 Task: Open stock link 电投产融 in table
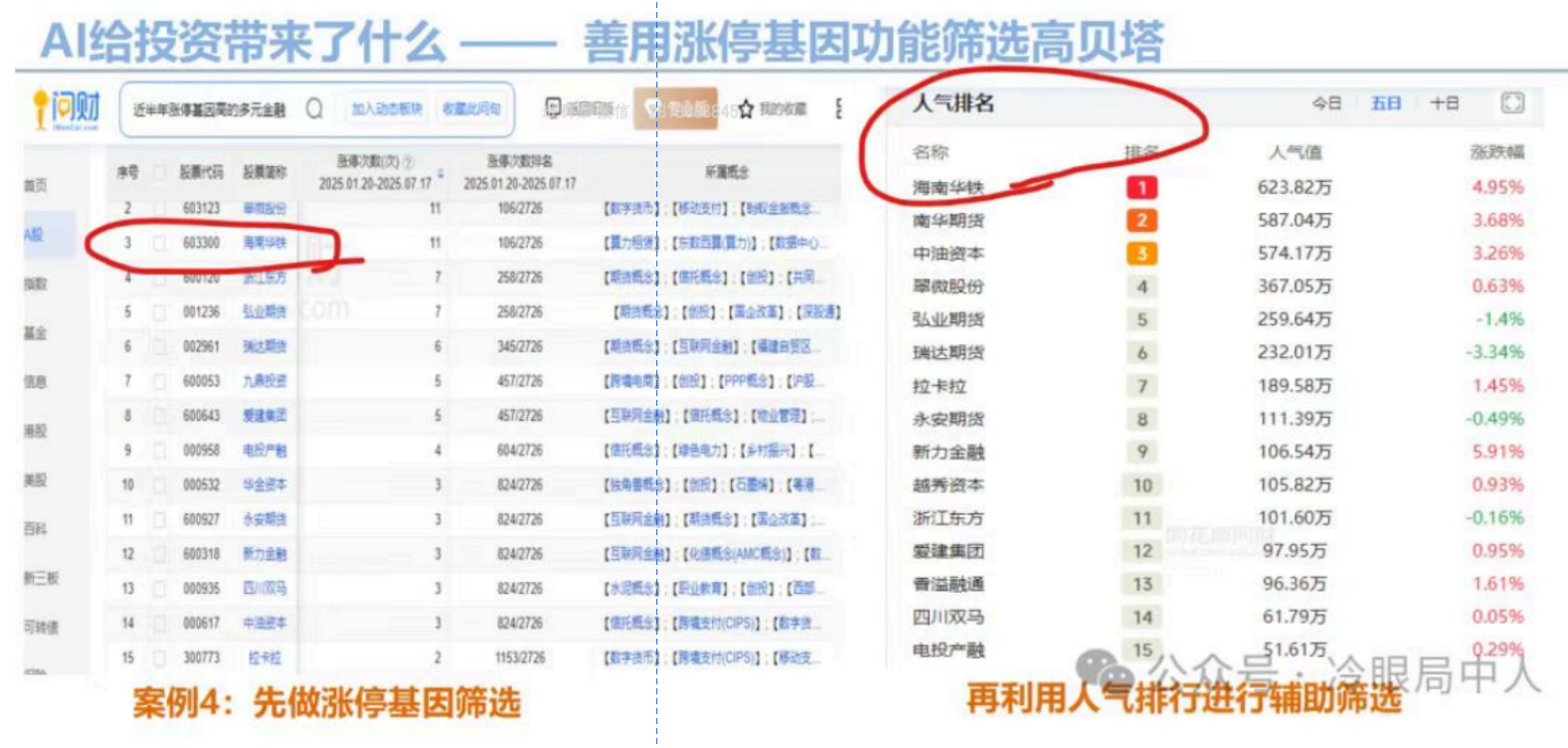coord(264,451)
